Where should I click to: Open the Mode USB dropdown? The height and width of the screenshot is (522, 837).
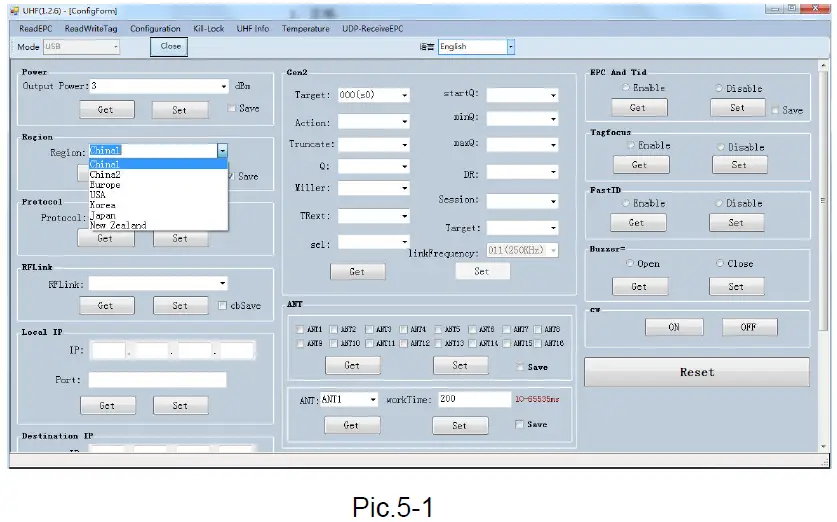(x=81, y=47)
